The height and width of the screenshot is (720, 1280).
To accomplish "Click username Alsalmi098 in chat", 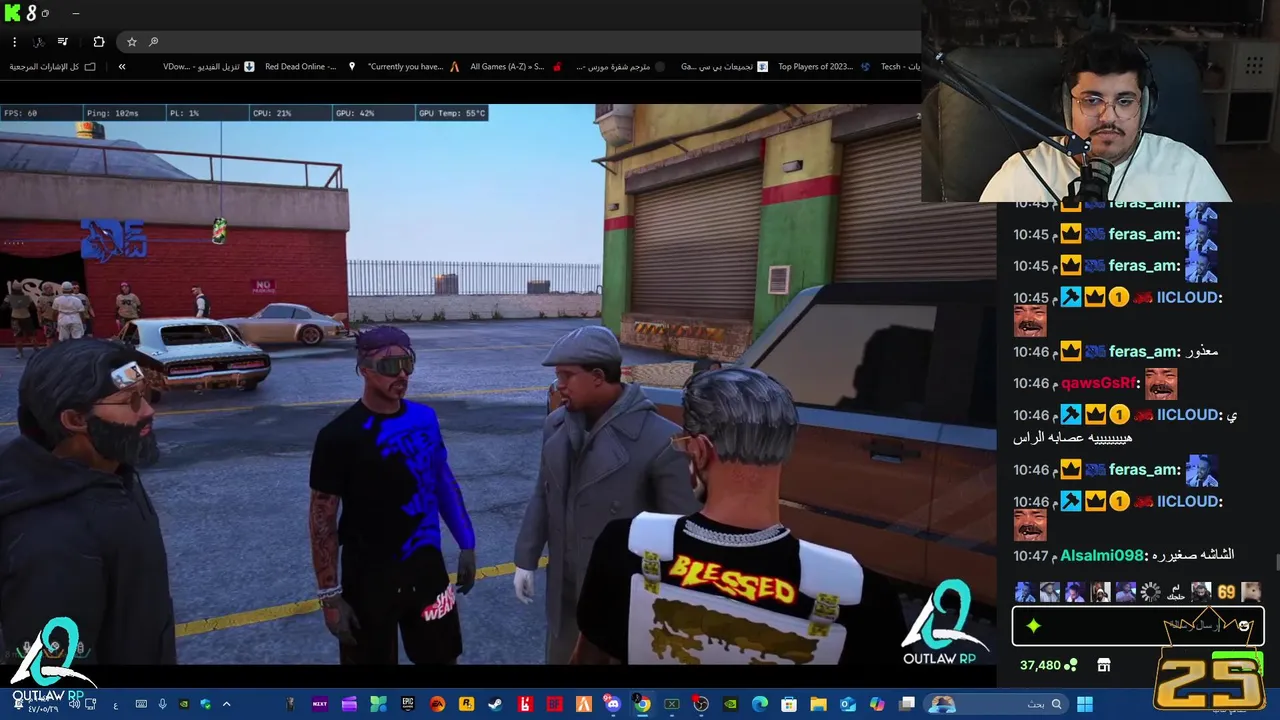I will click(1101, 555).
